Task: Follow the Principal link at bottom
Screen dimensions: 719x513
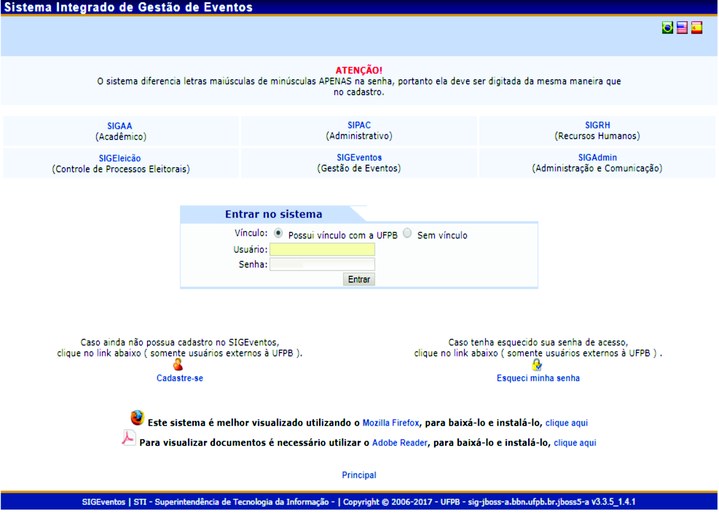Action: pos(359,475)
